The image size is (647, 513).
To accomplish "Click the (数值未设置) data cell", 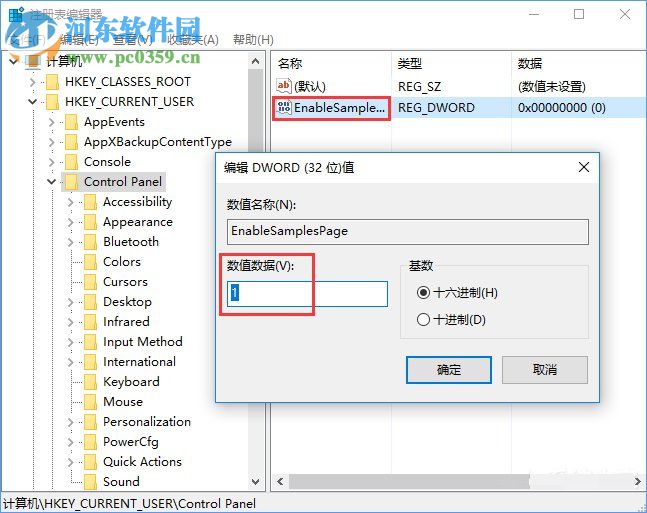I will coord(552,86).
